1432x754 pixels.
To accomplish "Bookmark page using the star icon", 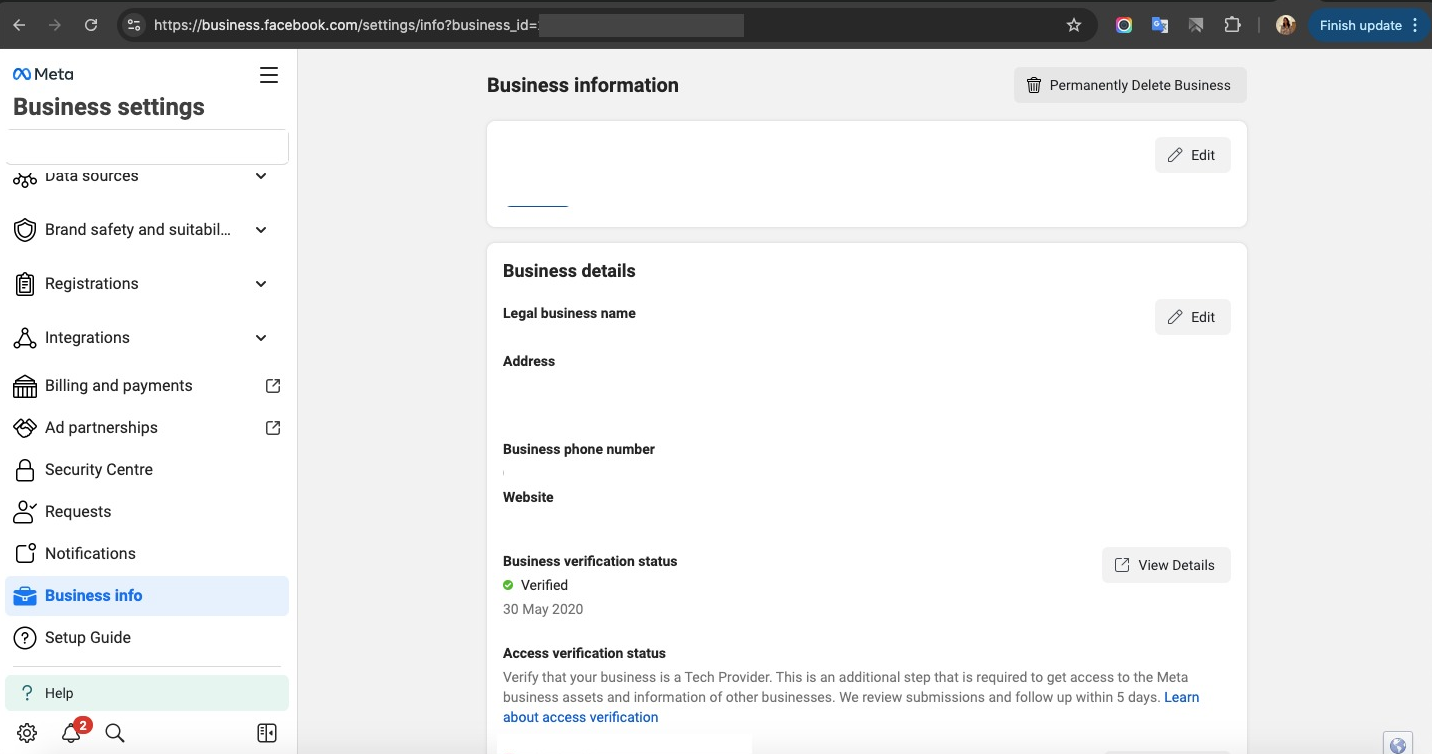I will click(1074, 25).
